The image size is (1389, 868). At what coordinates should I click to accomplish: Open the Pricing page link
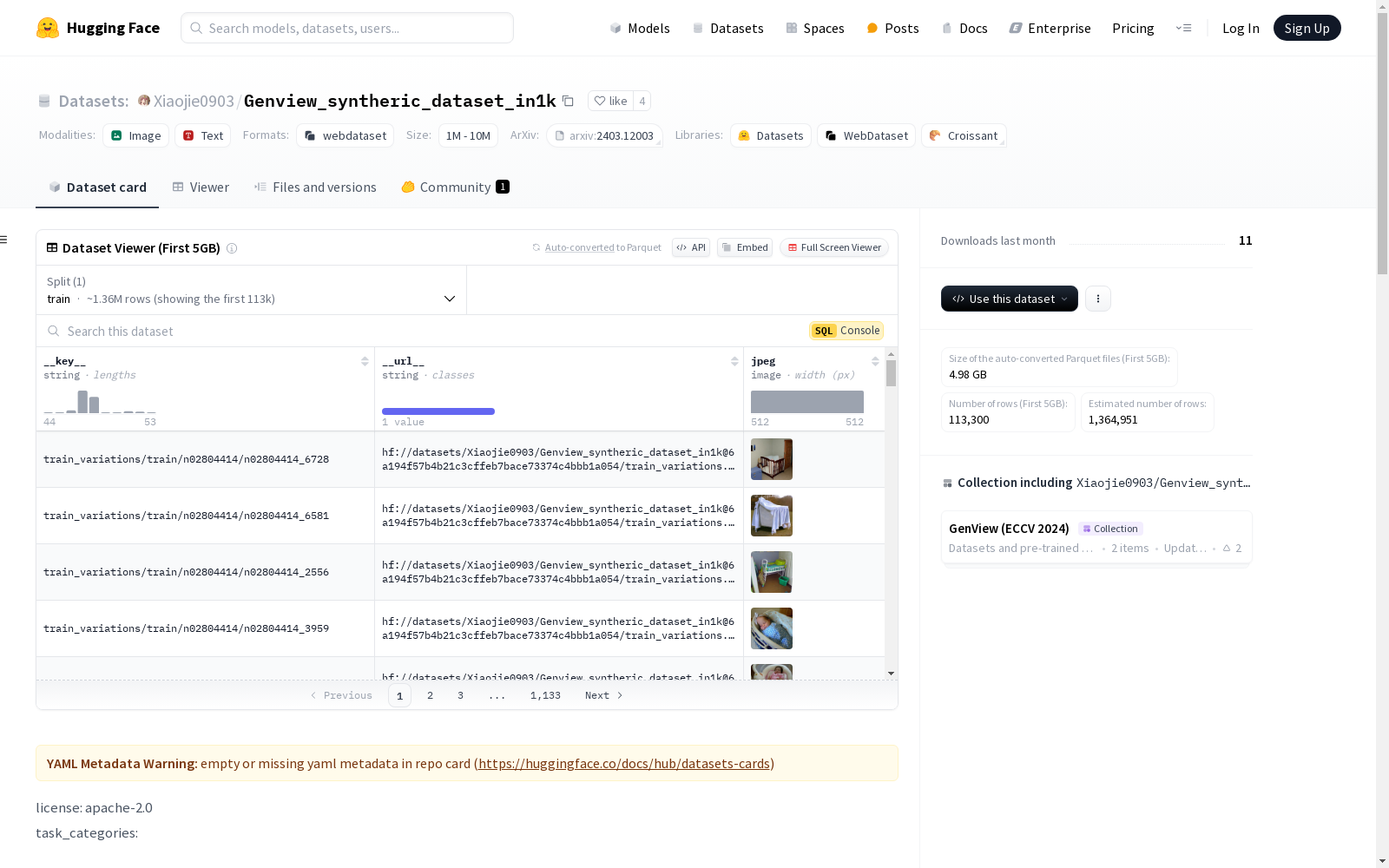(1133, 28)
